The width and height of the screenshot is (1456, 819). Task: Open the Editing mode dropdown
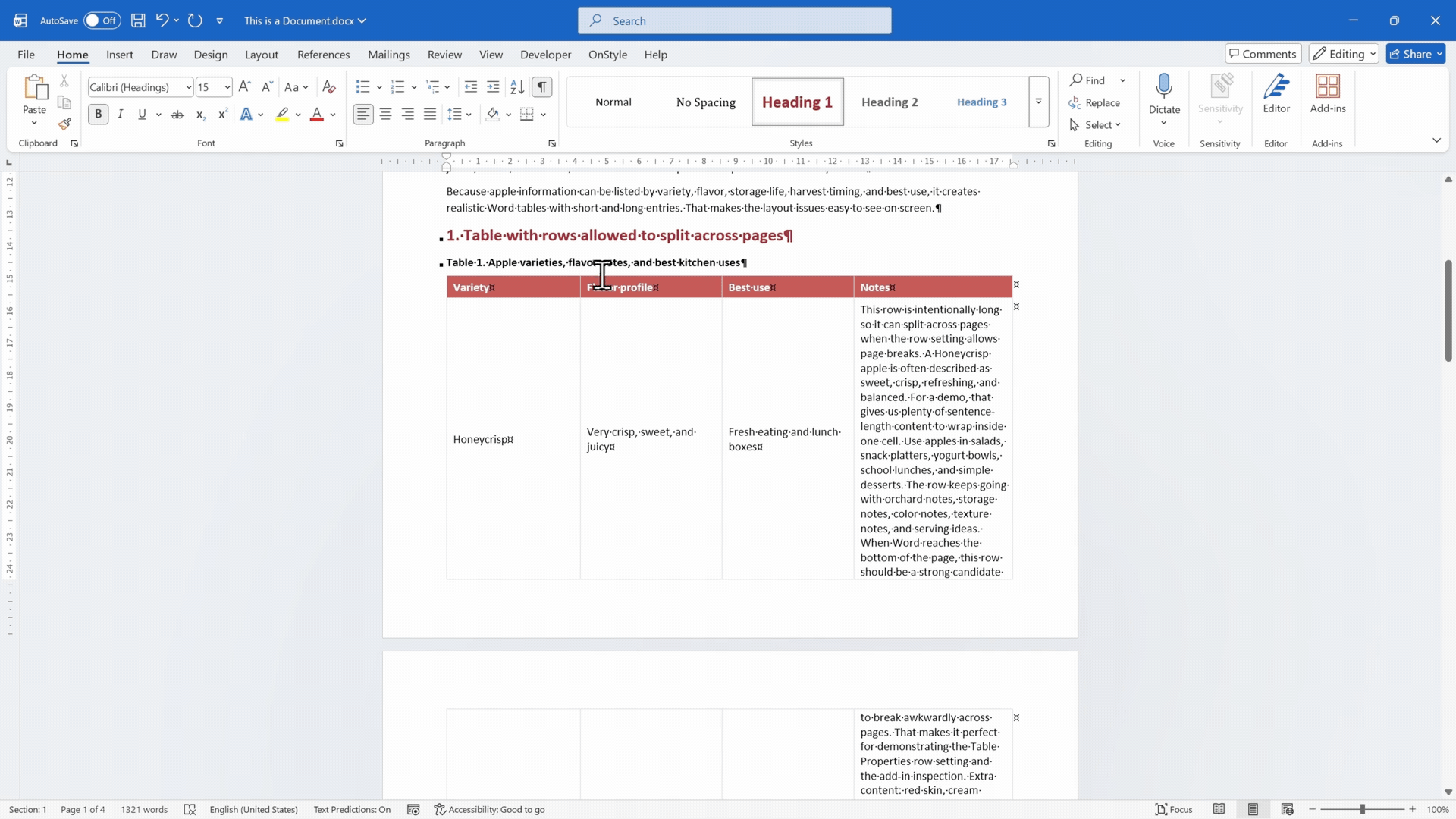point(1343,54)
